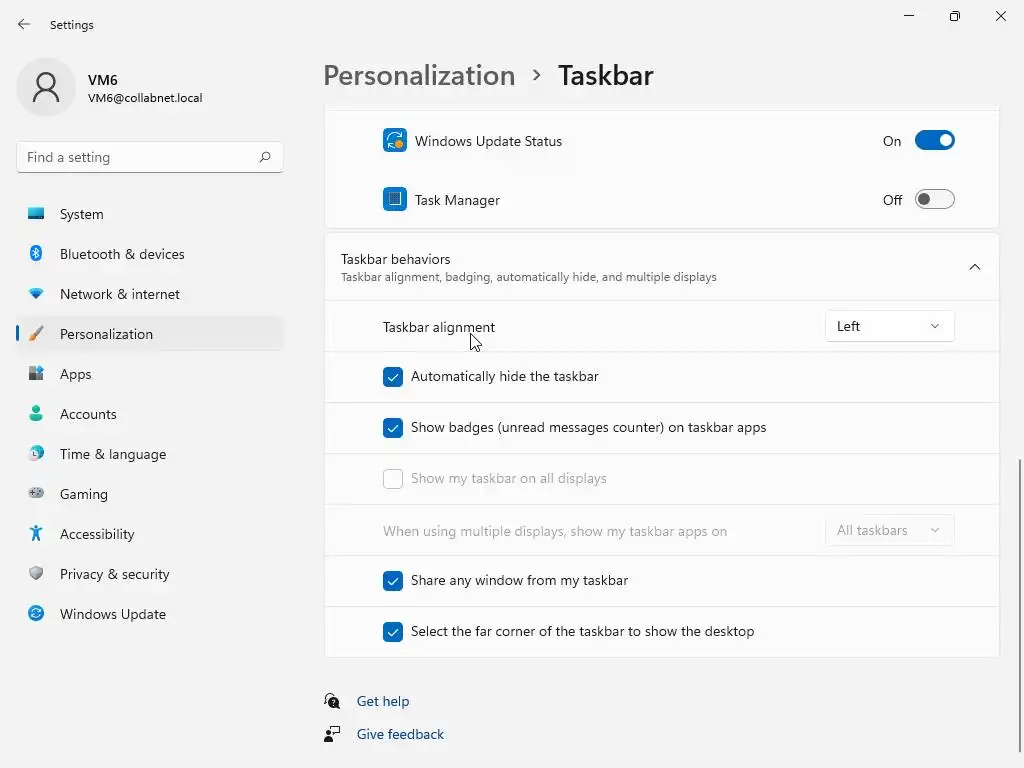The width and height of the screenshot is (1024, 768).
Task: Collapse the Taskbar behaviors section
Action: pyautogui.click(x=974, y=267)
